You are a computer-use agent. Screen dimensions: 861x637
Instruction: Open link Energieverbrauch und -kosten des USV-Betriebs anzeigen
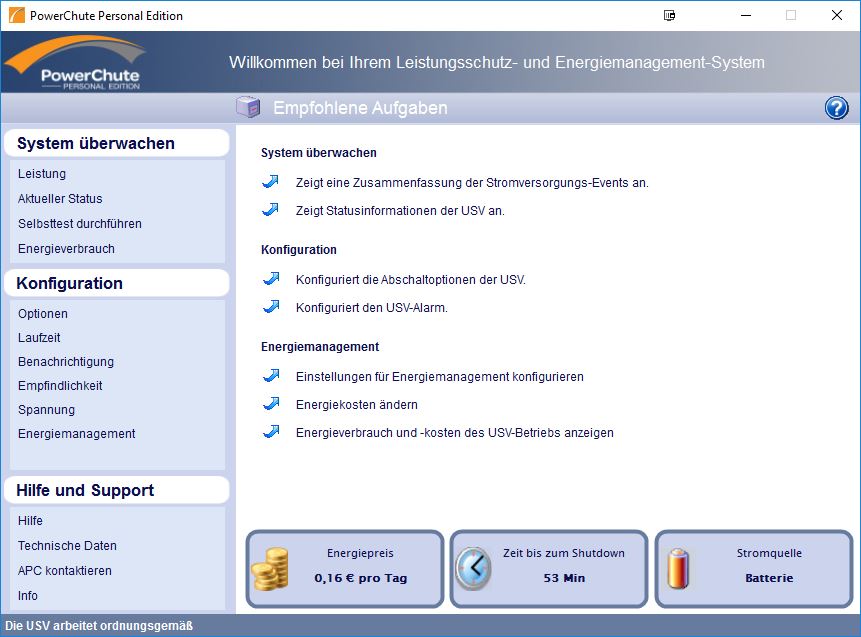455,433
